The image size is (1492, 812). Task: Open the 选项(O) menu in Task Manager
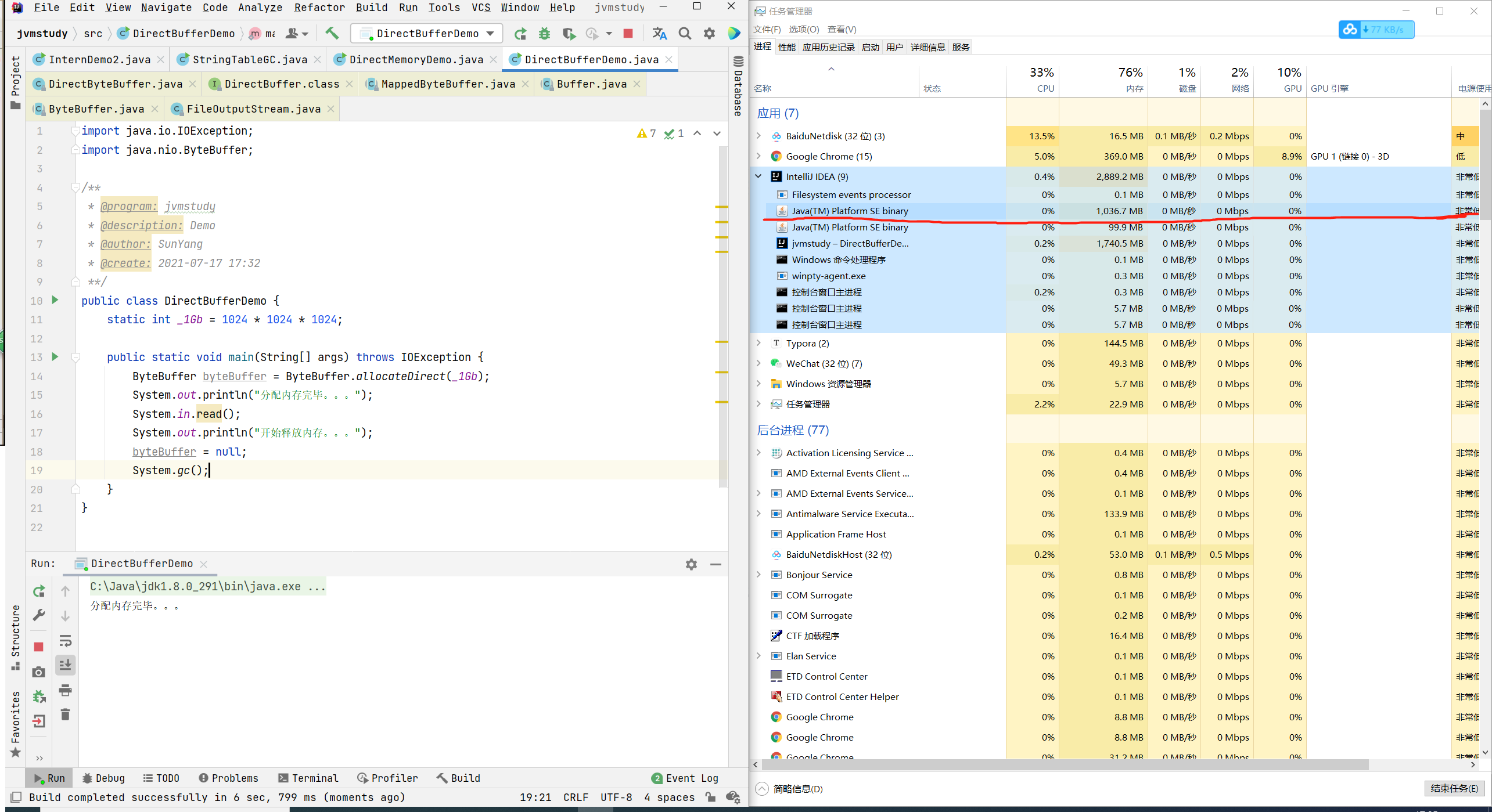click(804, 29)
